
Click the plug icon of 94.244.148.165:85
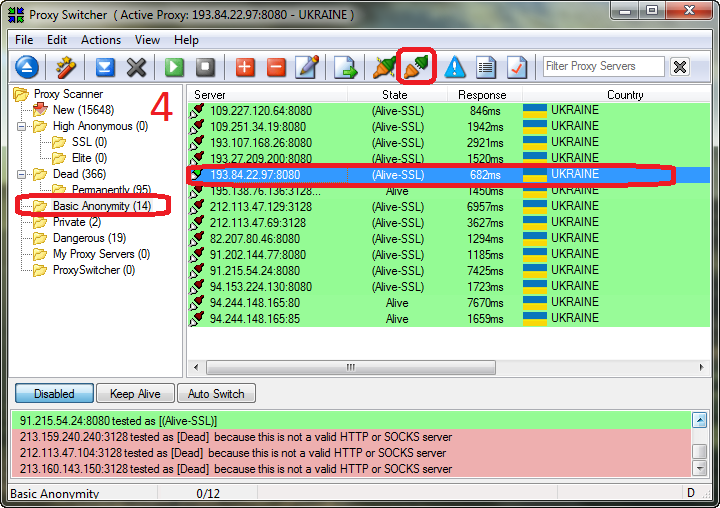pos(197,319)
